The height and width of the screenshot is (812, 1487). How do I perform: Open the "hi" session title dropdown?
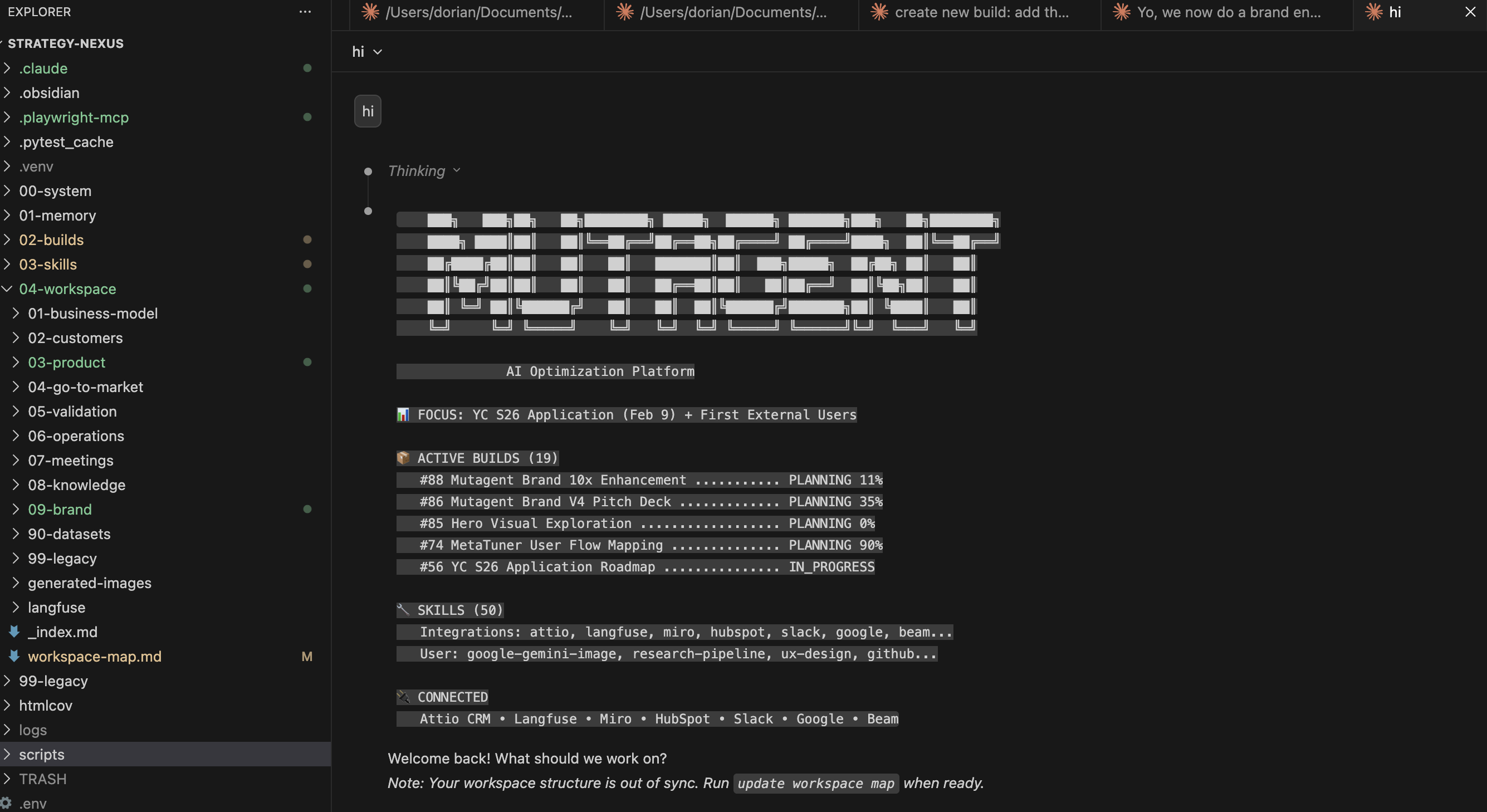367,52
